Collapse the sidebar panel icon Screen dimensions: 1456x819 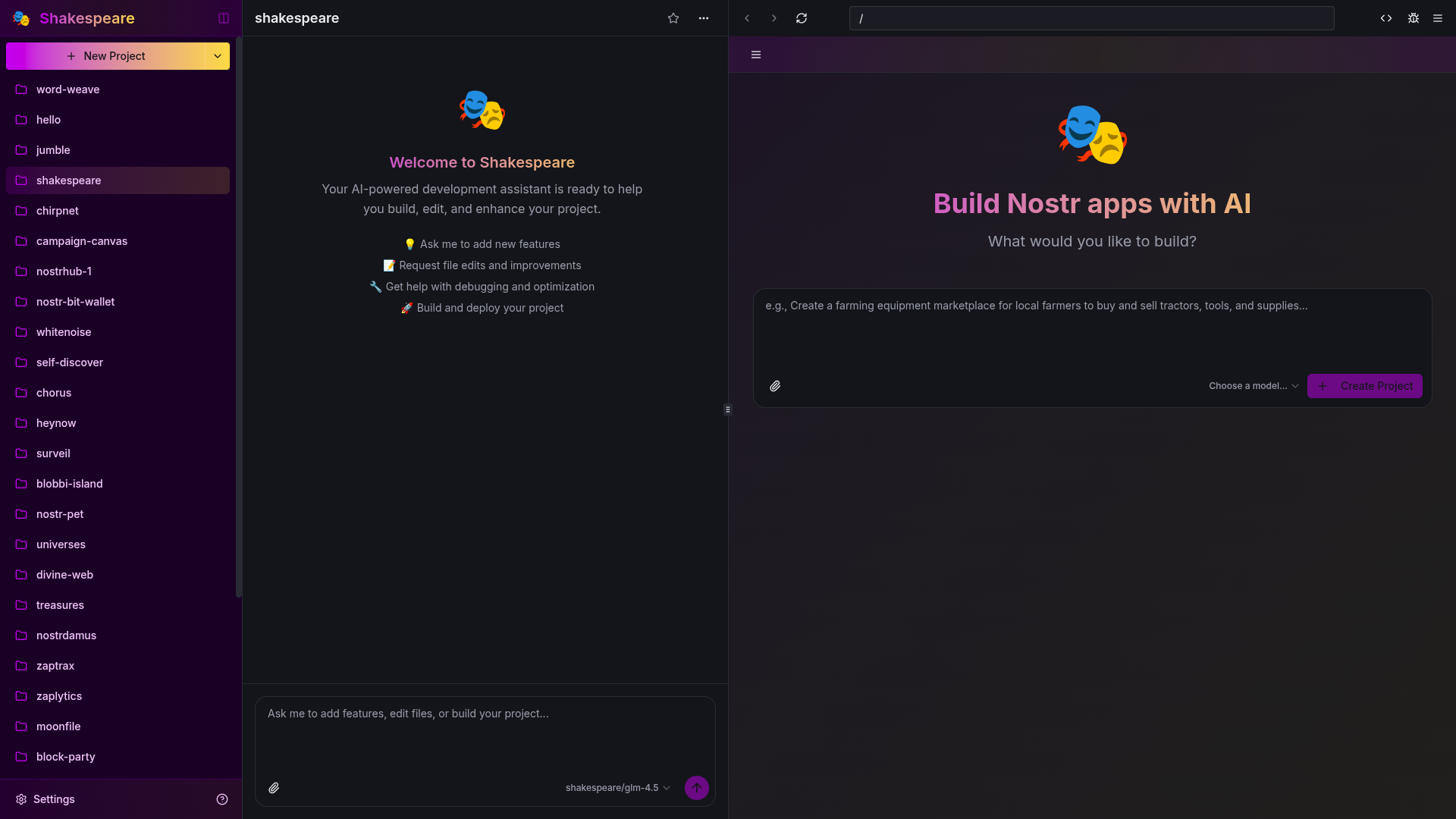pos(224,18)
